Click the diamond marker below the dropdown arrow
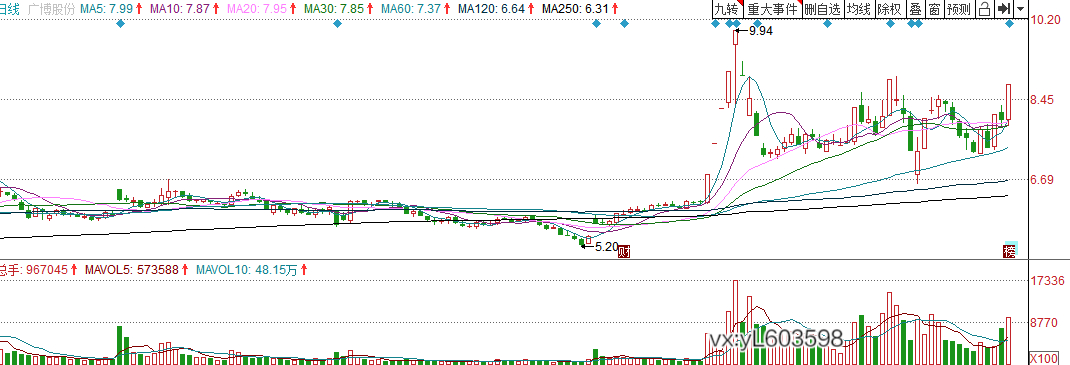The image size is (1070, 365). point(1010,24)
